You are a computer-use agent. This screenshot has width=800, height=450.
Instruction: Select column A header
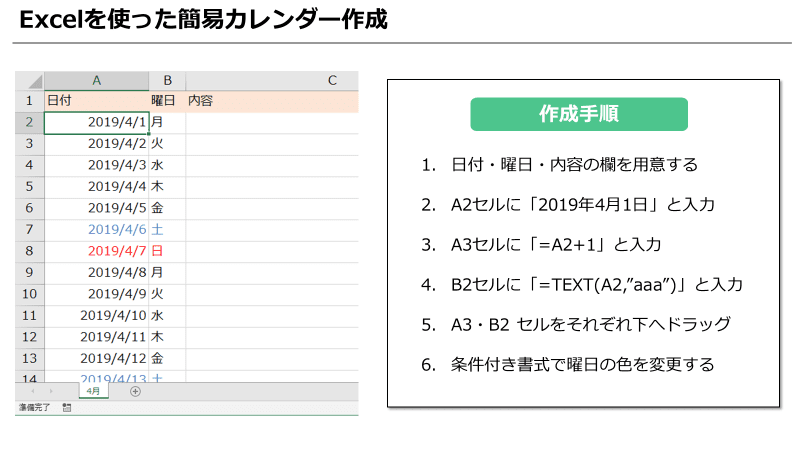[x=96, y=80]
